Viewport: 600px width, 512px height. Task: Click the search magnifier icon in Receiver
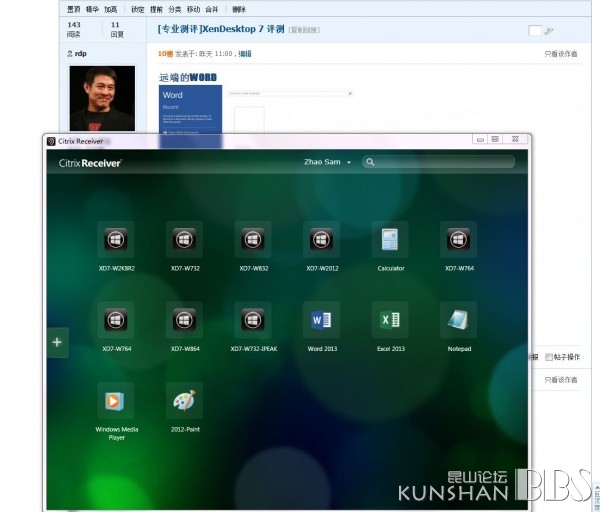[370, 162]
